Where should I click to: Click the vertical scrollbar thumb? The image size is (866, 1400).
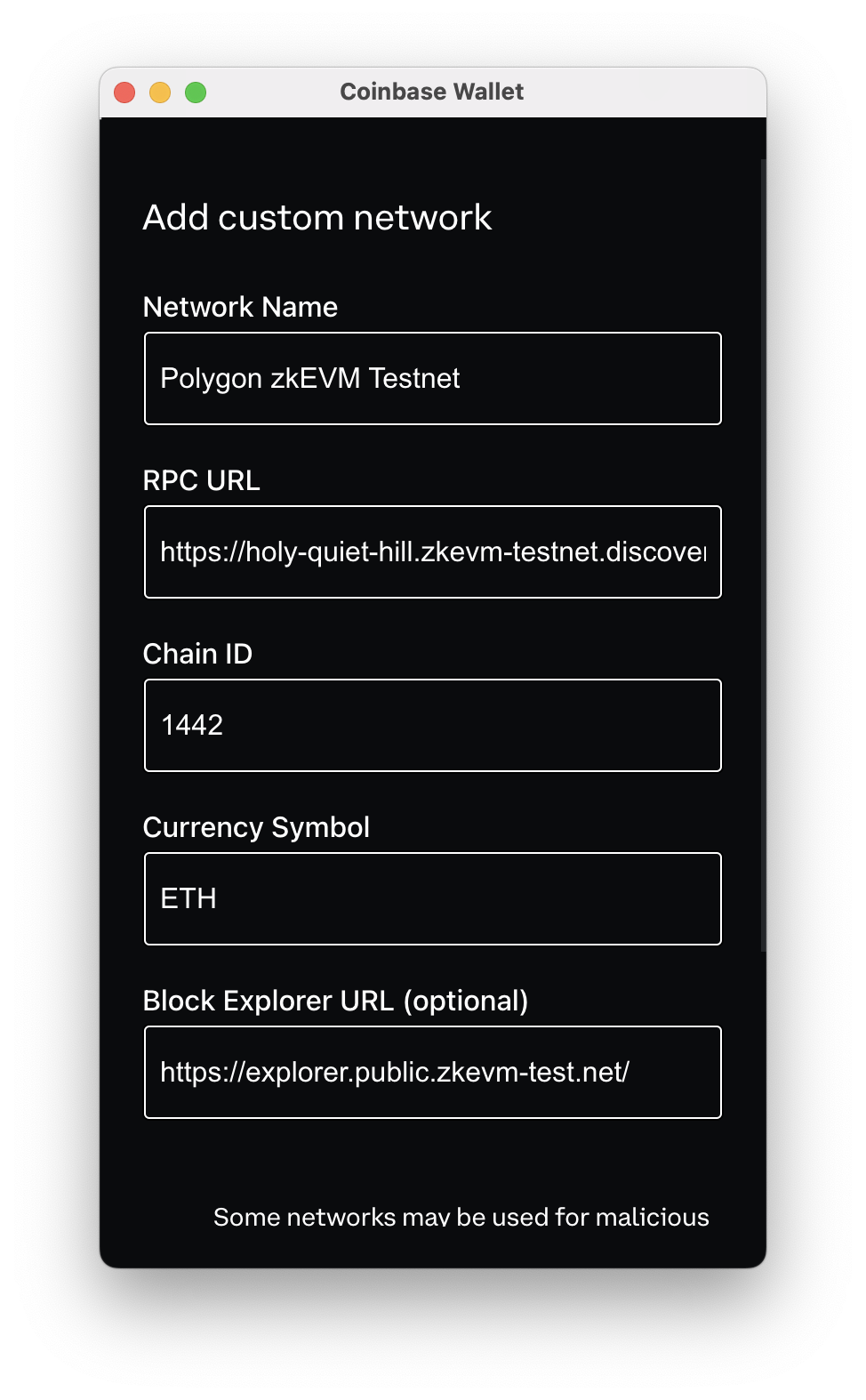[763, 555]
